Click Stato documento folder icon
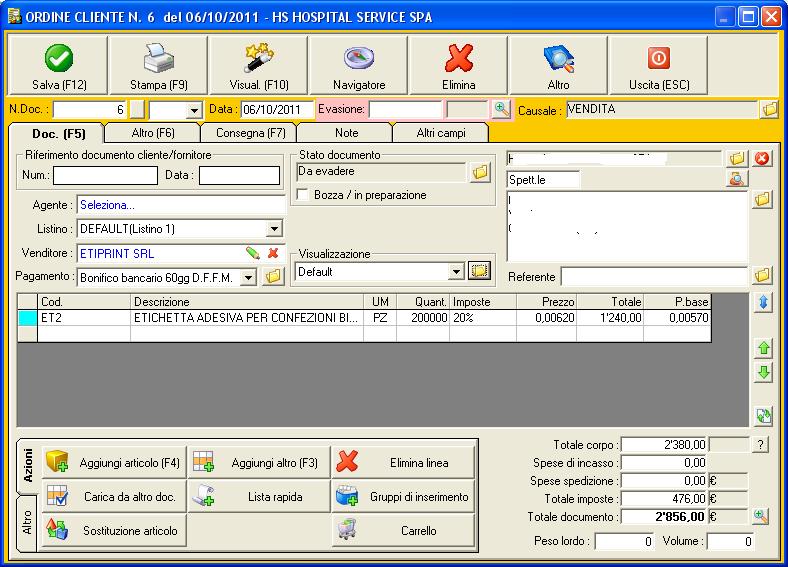Screen dimensions: 788x567 coord(480,172)
